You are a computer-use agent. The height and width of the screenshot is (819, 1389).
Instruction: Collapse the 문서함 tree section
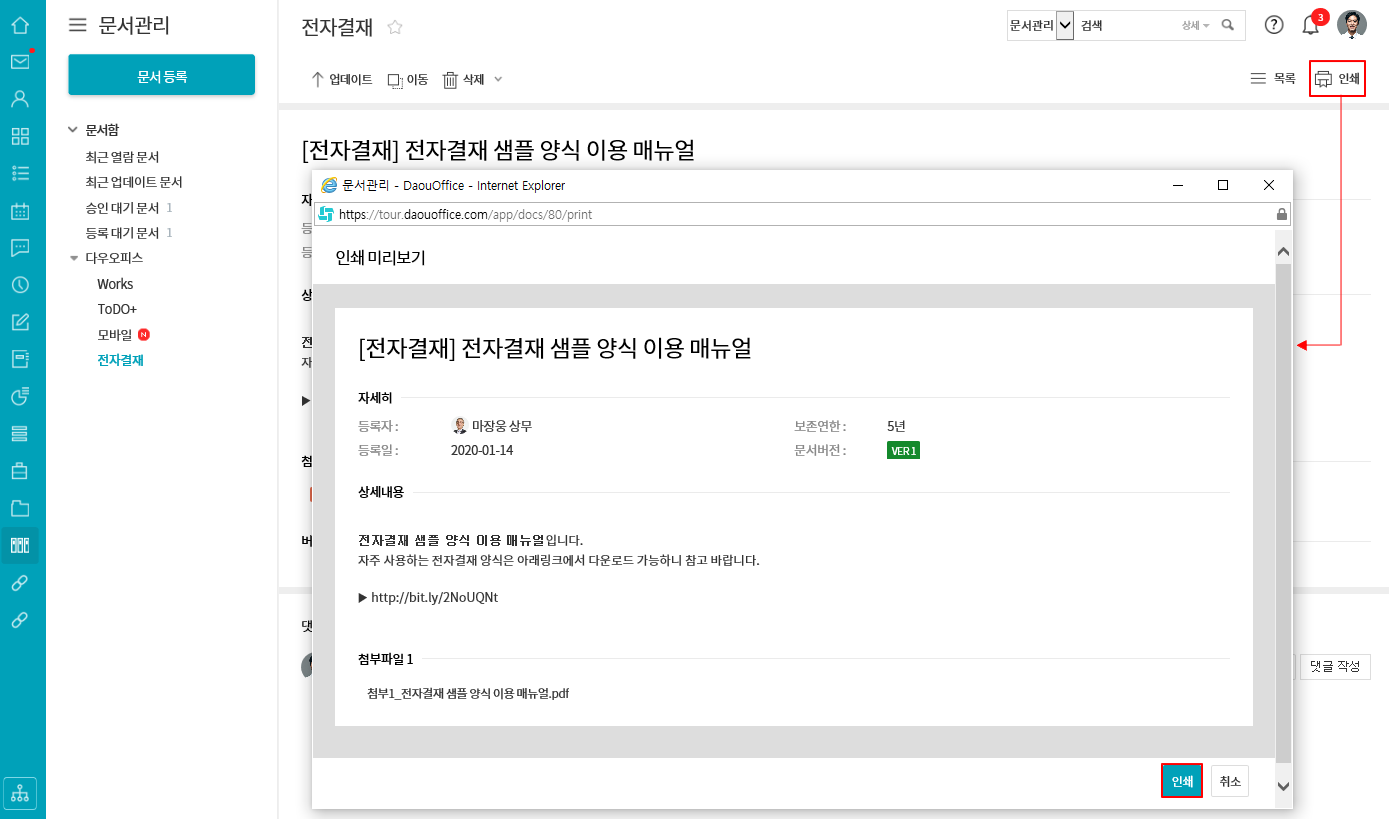pyautogui.click(x=72, y=130)
